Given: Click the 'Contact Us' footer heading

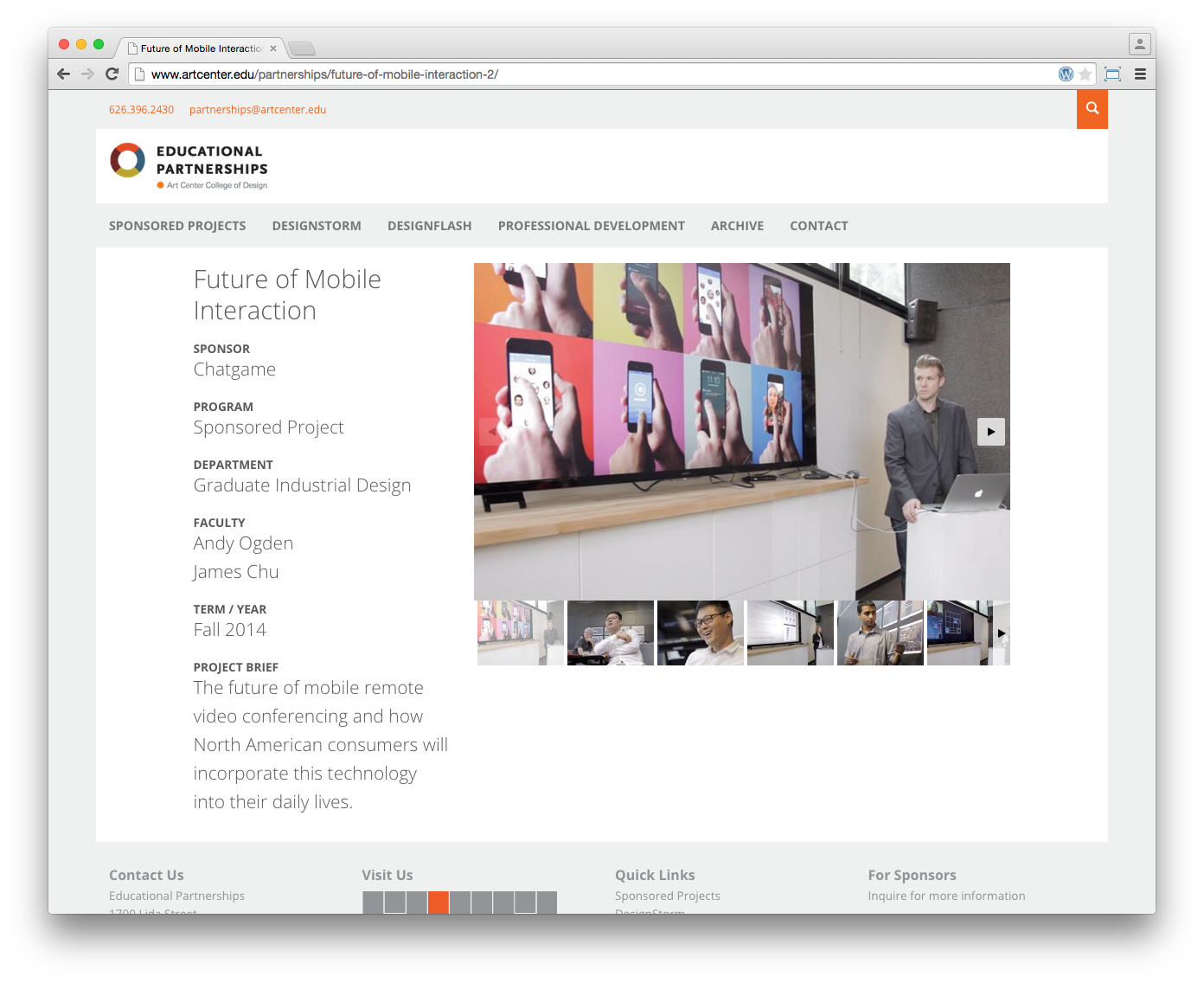Looking at the screenshot, I should click(146, 875).
